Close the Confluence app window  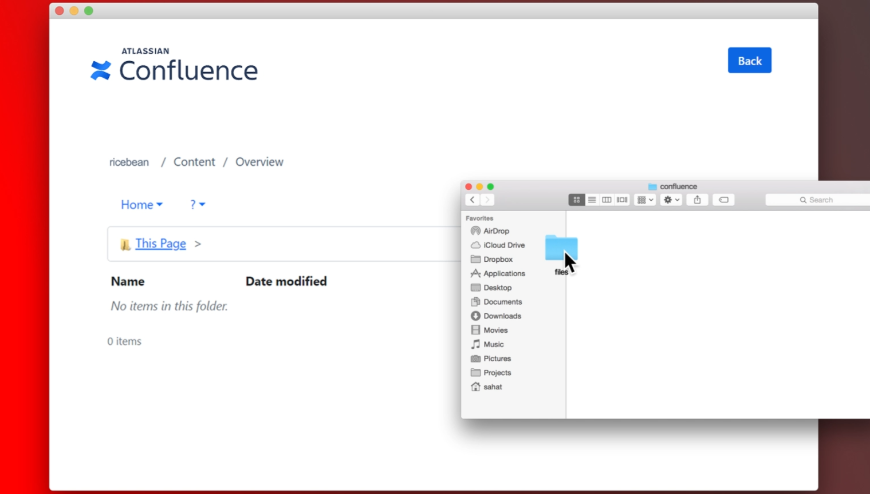(x=59, y=11)
